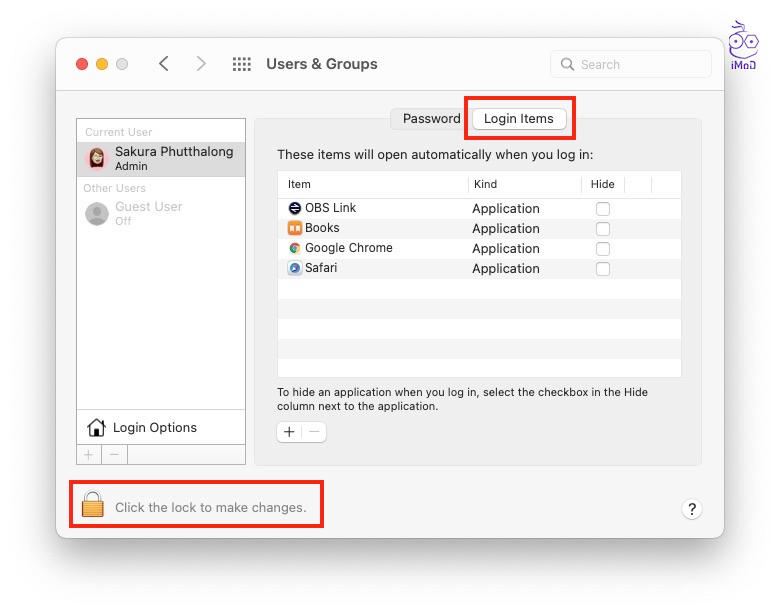
Task: Enable the Hide checkbox for OBS Link
Action: click(x=603, y=209)
